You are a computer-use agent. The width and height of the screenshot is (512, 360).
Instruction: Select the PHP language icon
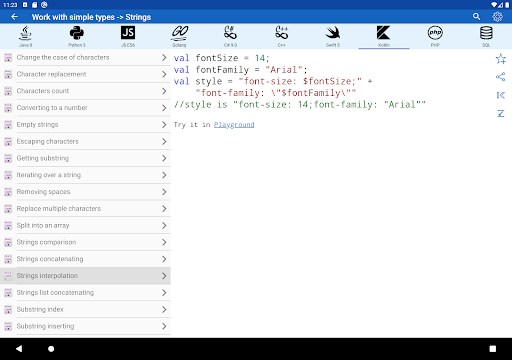[435, 33]
